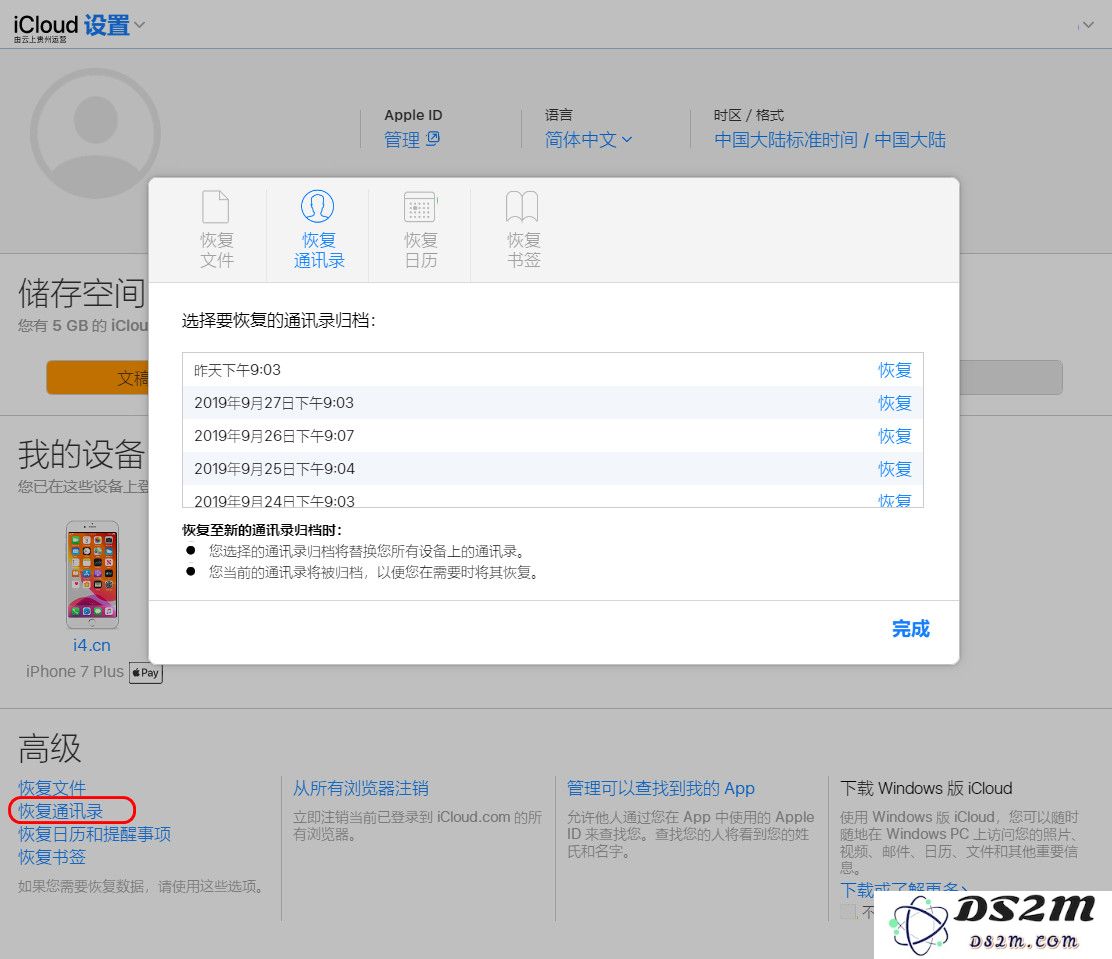
Task: Select the Restore Calendars (恢复日历) tab
Action: (x=421, y=229)
